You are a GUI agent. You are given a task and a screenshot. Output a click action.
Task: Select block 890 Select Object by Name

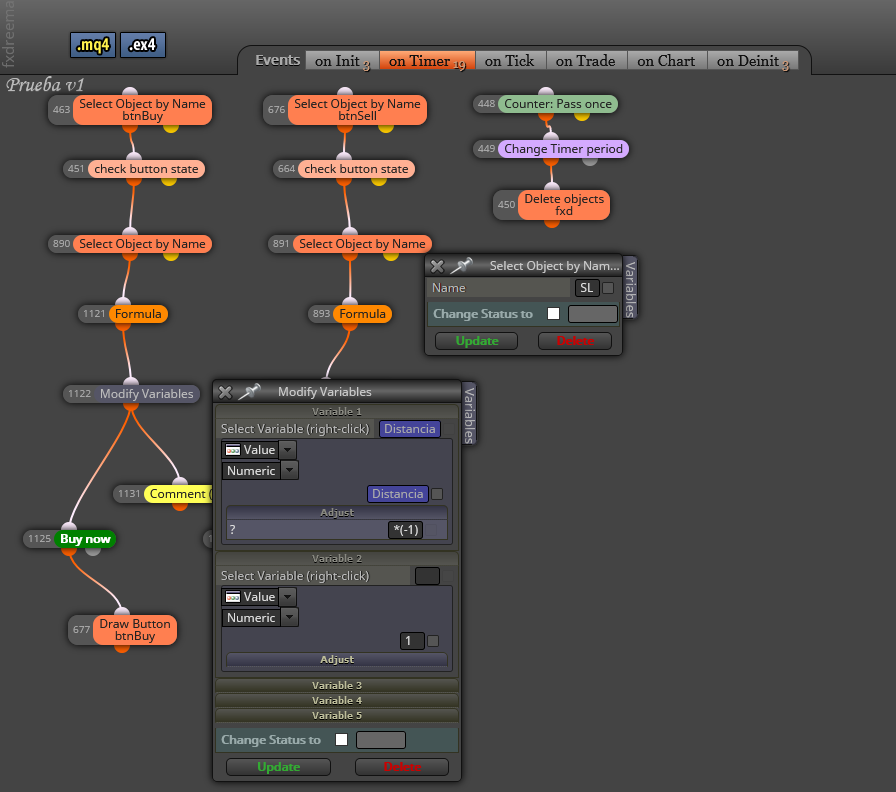142,244
